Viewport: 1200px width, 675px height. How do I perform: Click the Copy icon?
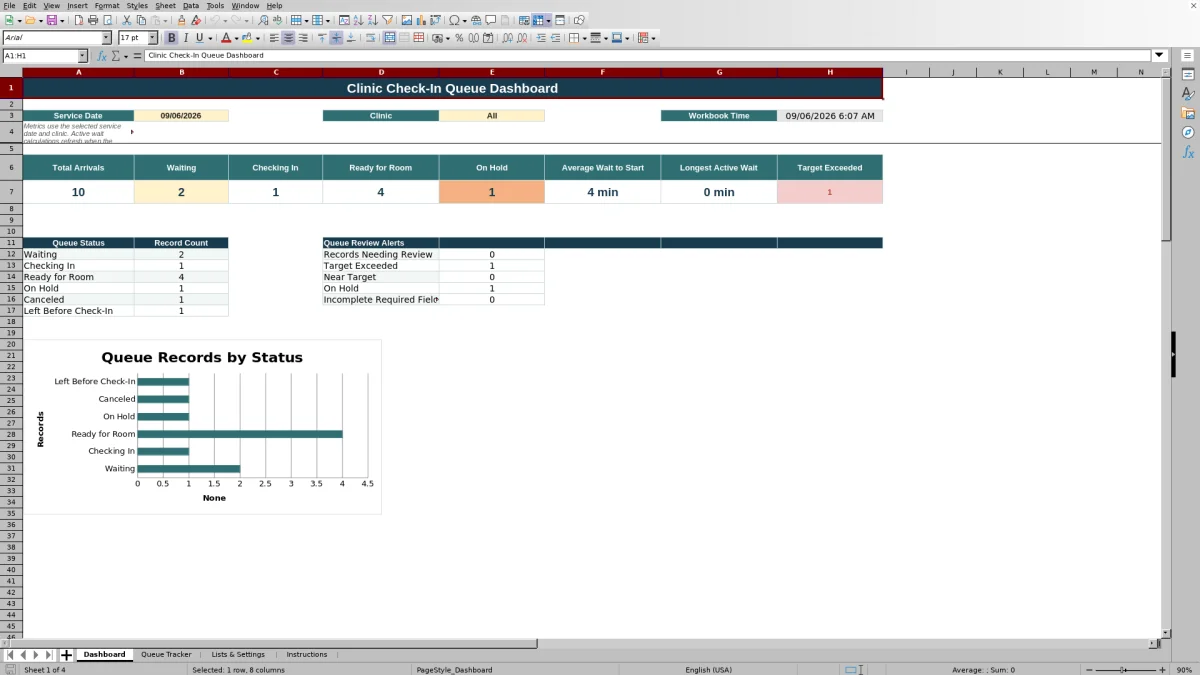coord(141,20)
